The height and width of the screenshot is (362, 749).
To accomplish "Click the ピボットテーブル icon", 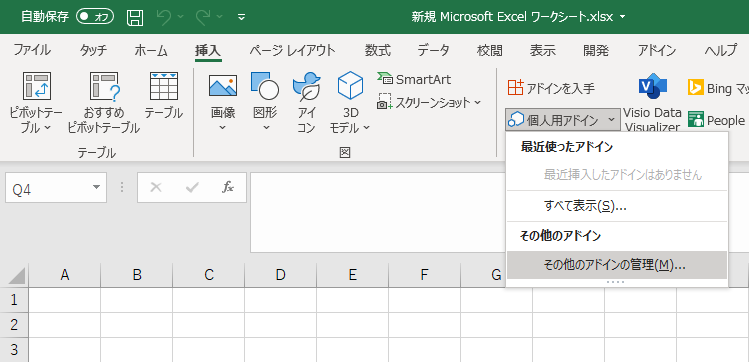I will point(36,86).
